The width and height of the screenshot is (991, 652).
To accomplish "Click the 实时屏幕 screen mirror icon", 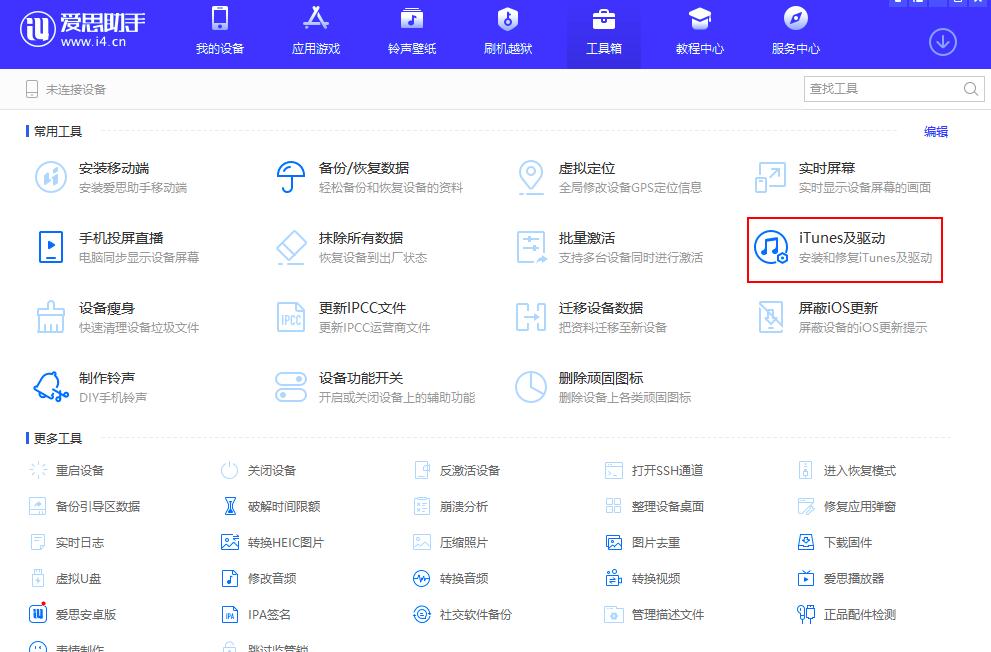I will [770, 178].
